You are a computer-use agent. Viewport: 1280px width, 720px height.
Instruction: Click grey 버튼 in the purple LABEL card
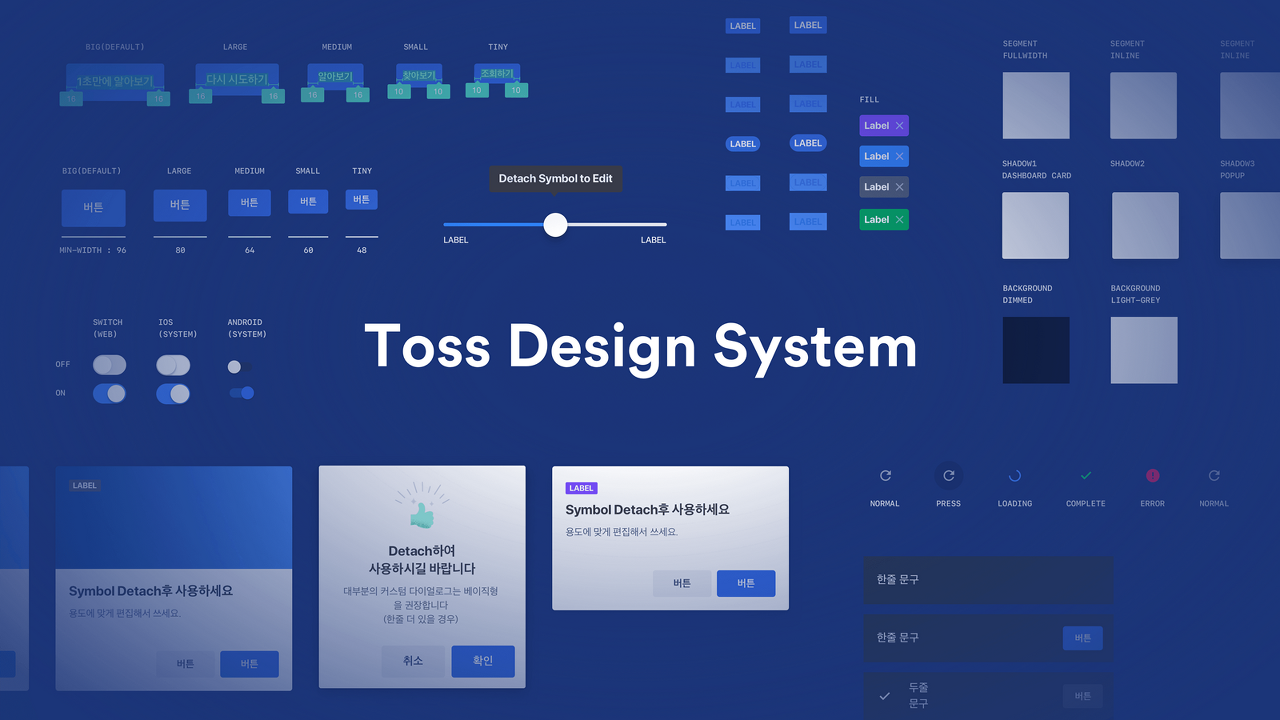tap(682, 583)
